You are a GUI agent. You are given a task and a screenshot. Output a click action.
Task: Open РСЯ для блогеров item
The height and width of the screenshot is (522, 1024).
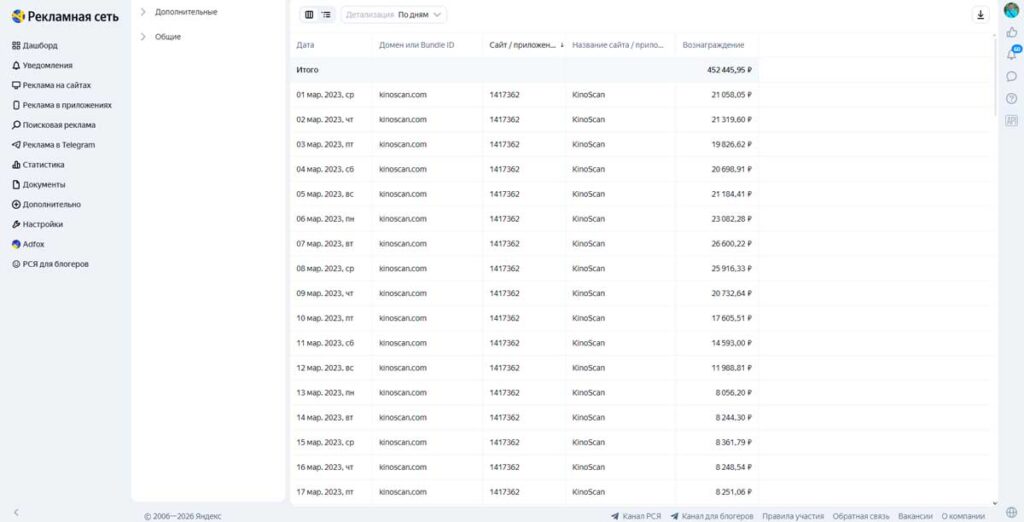(50, 265)
